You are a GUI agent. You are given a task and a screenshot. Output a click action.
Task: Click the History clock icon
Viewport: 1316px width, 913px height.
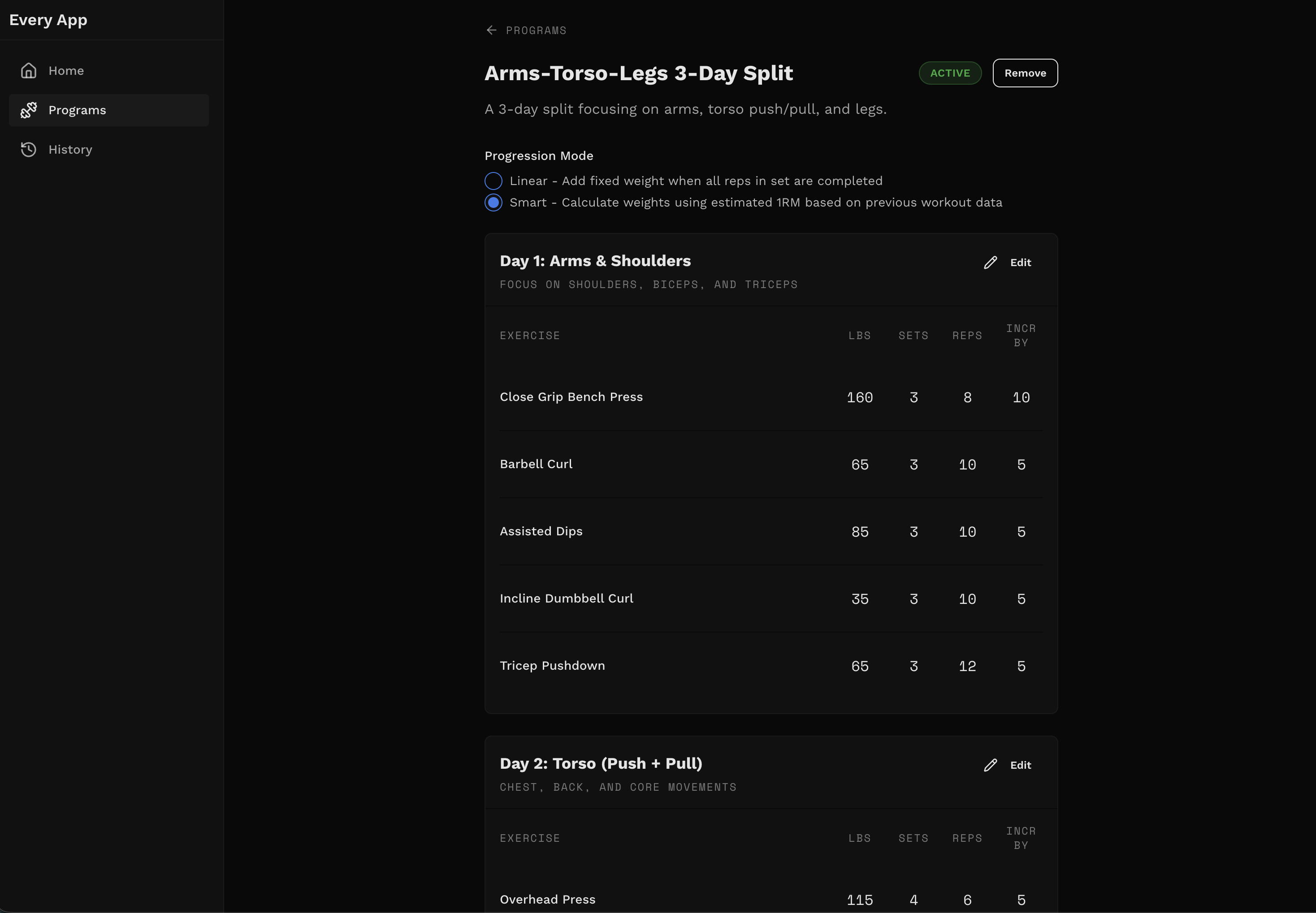coord(29,149)
